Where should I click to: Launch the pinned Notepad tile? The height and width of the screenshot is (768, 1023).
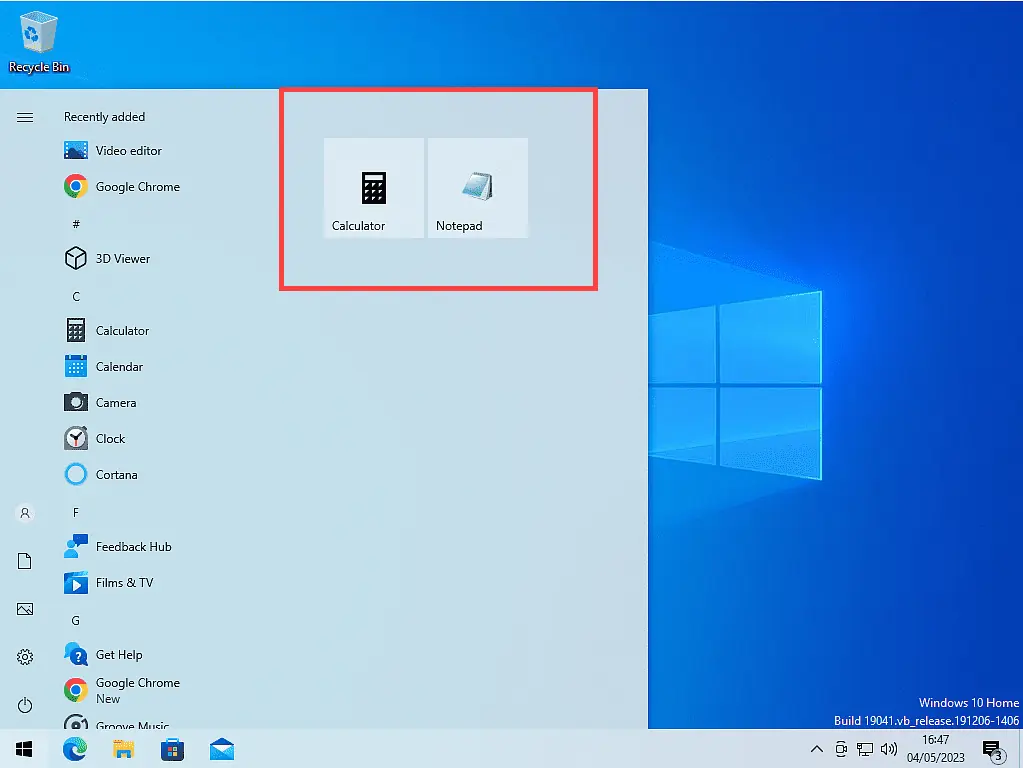477,187
